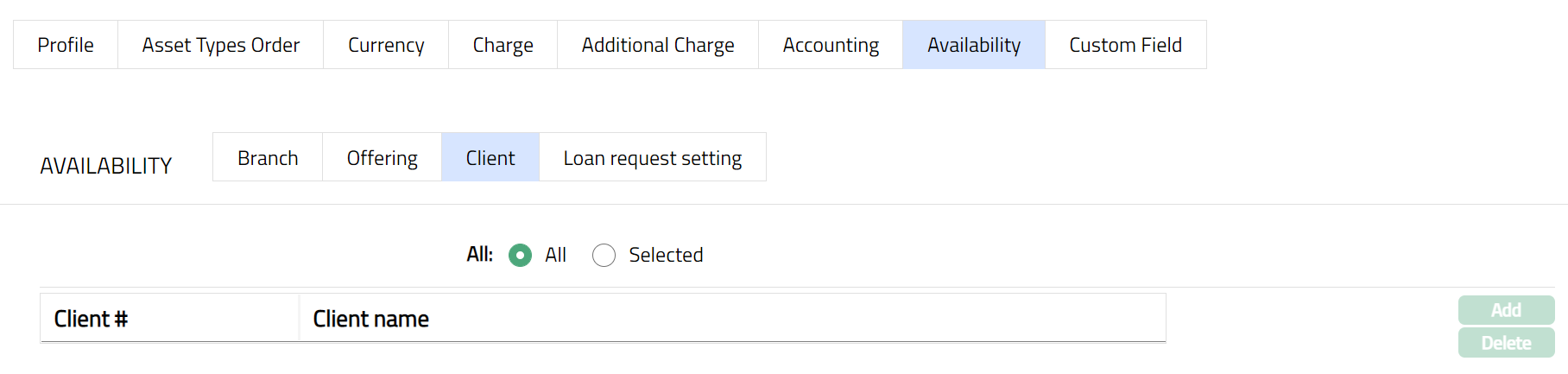
Task: Click the Client # column header
Action: tap(91, 319)
